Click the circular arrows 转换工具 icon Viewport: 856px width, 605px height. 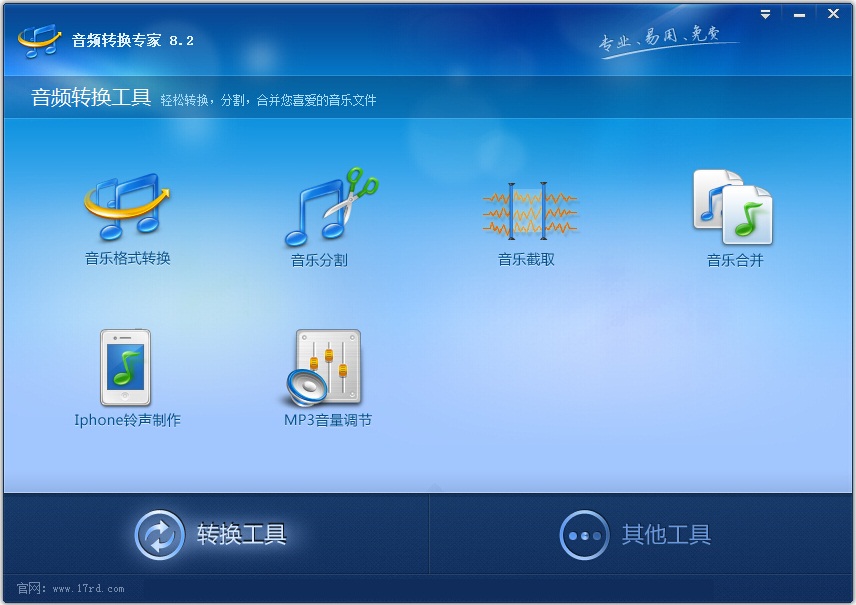(159, 535)
